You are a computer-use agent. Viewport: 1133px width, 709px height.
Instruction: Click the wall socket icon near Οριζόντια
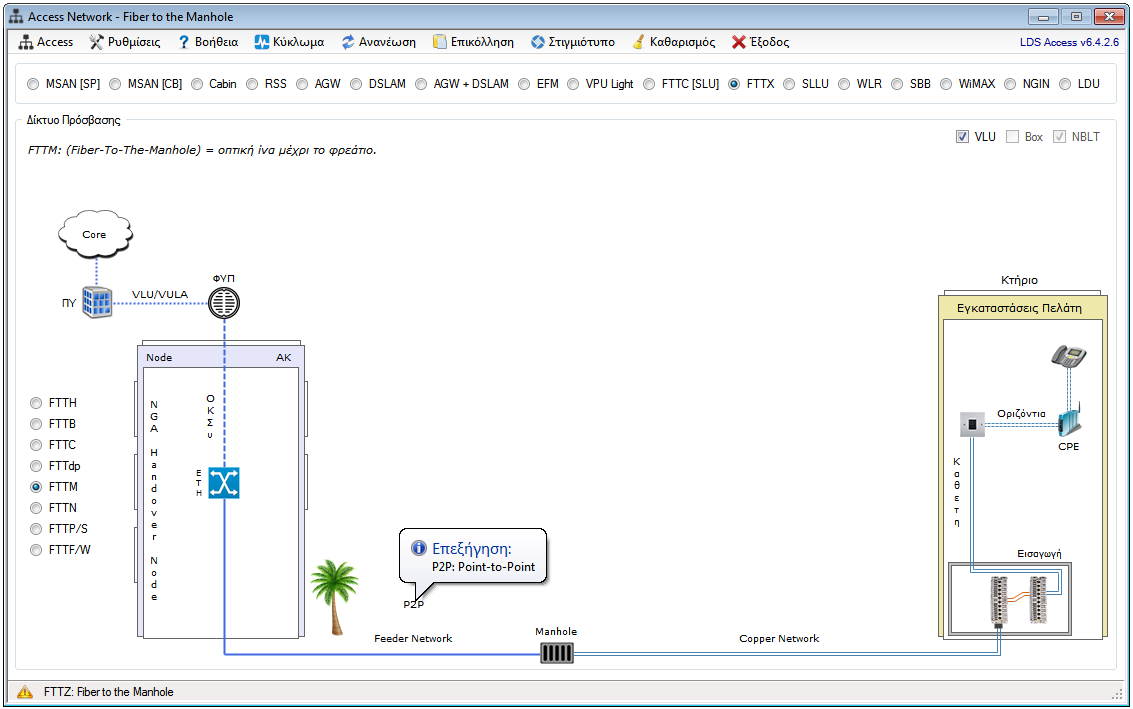pyautogui.click(x=972, y=425)
